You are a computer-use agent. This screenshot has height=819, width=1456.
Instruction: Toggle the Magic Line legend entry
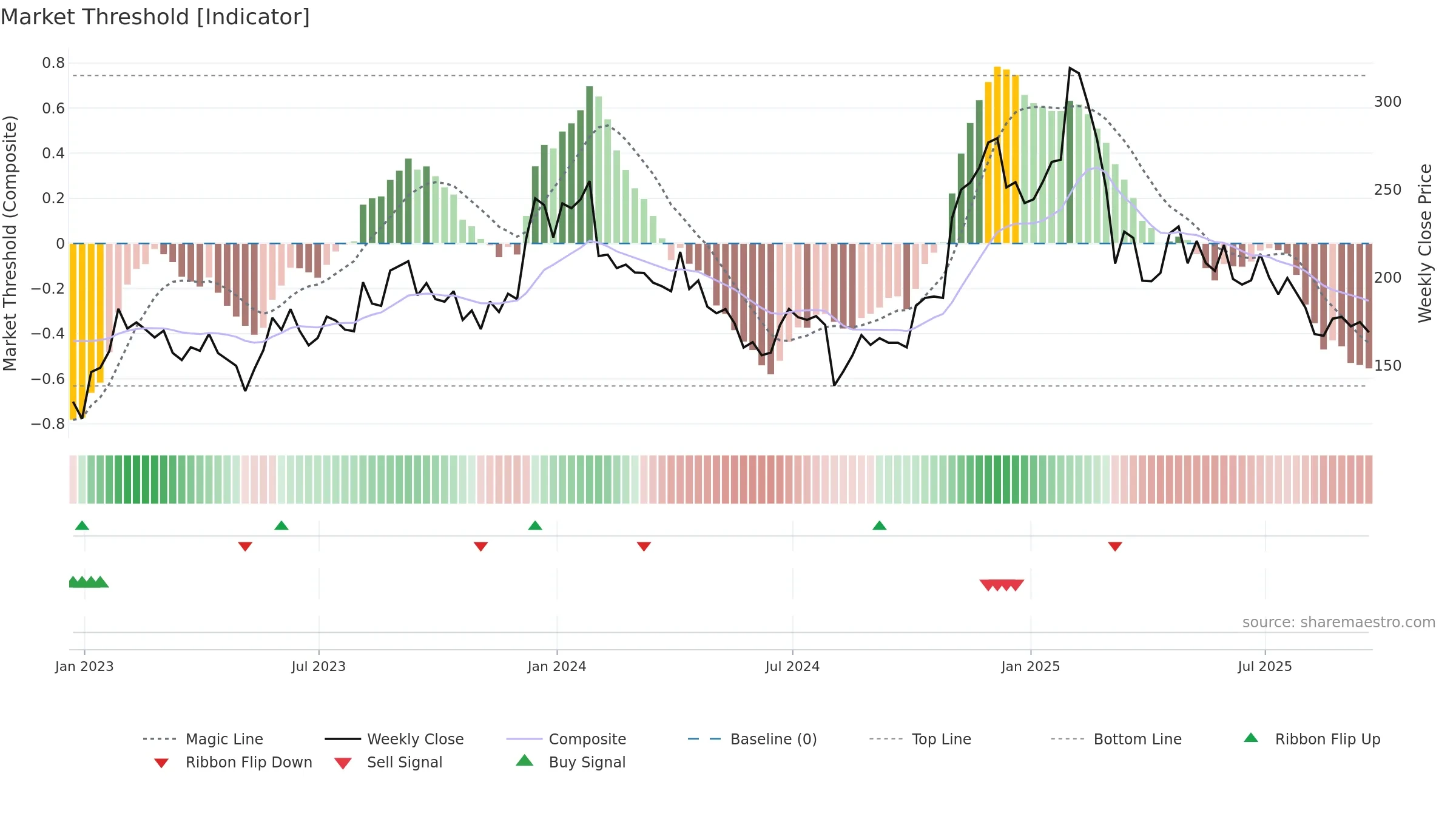203,739
